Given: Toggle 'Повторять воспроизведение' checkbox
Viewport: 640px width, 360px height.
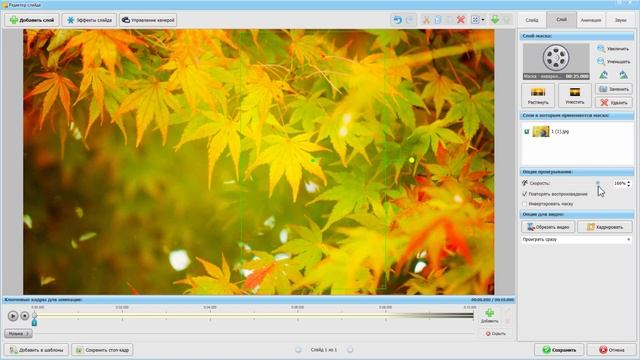Looking at the screenshot, I should [x=524, y=194].
